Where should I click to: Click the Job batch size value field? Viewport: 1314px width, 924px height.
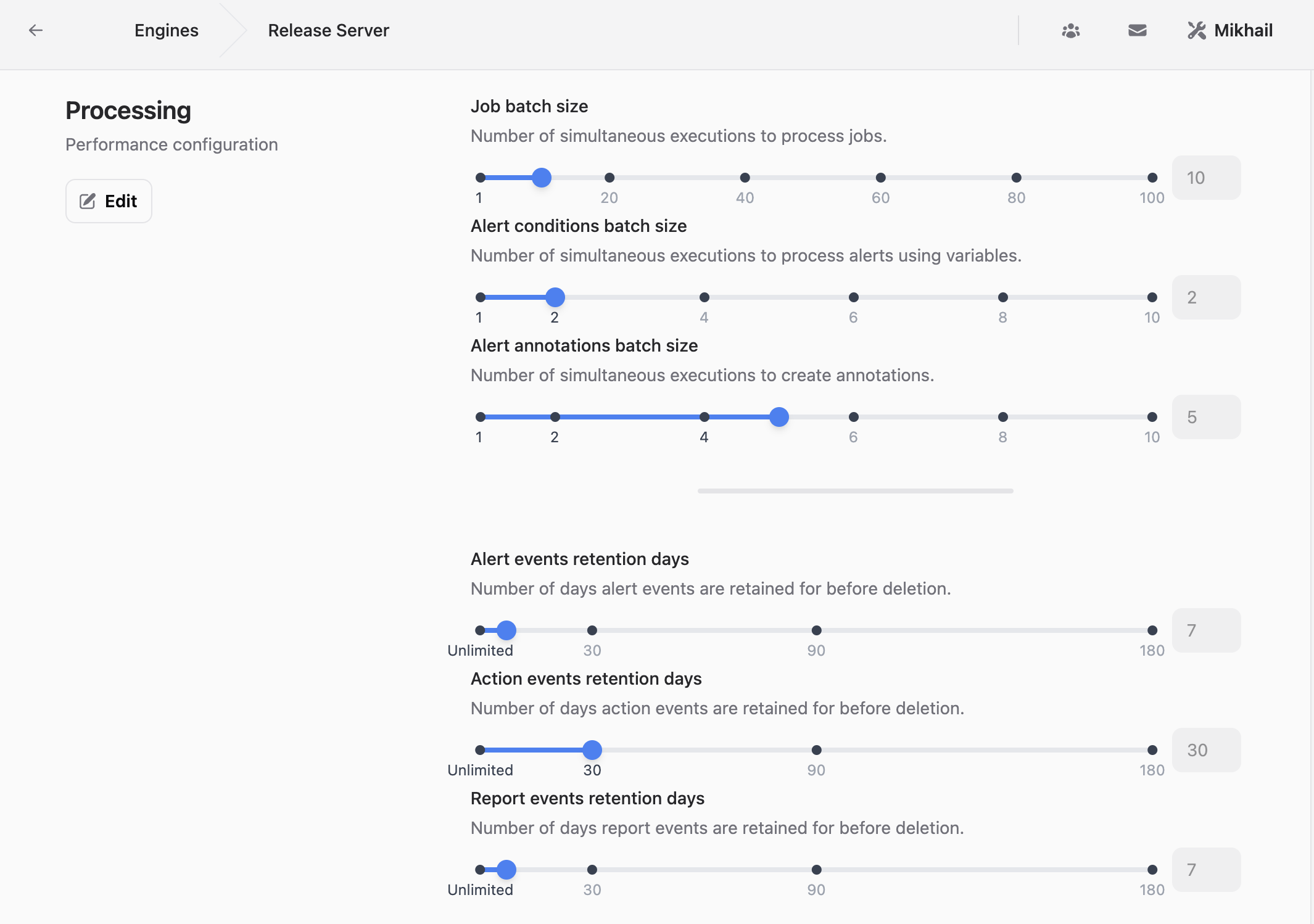(1207, 178)
